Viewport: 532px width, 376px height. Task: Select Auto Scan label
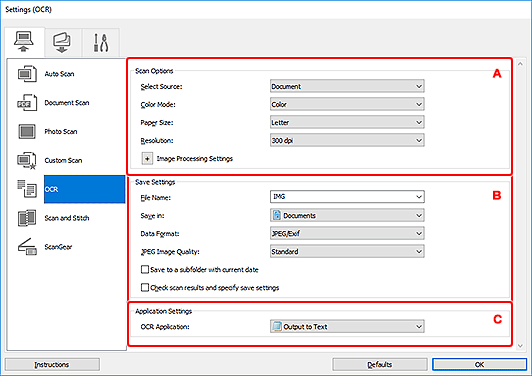point(59,74)
